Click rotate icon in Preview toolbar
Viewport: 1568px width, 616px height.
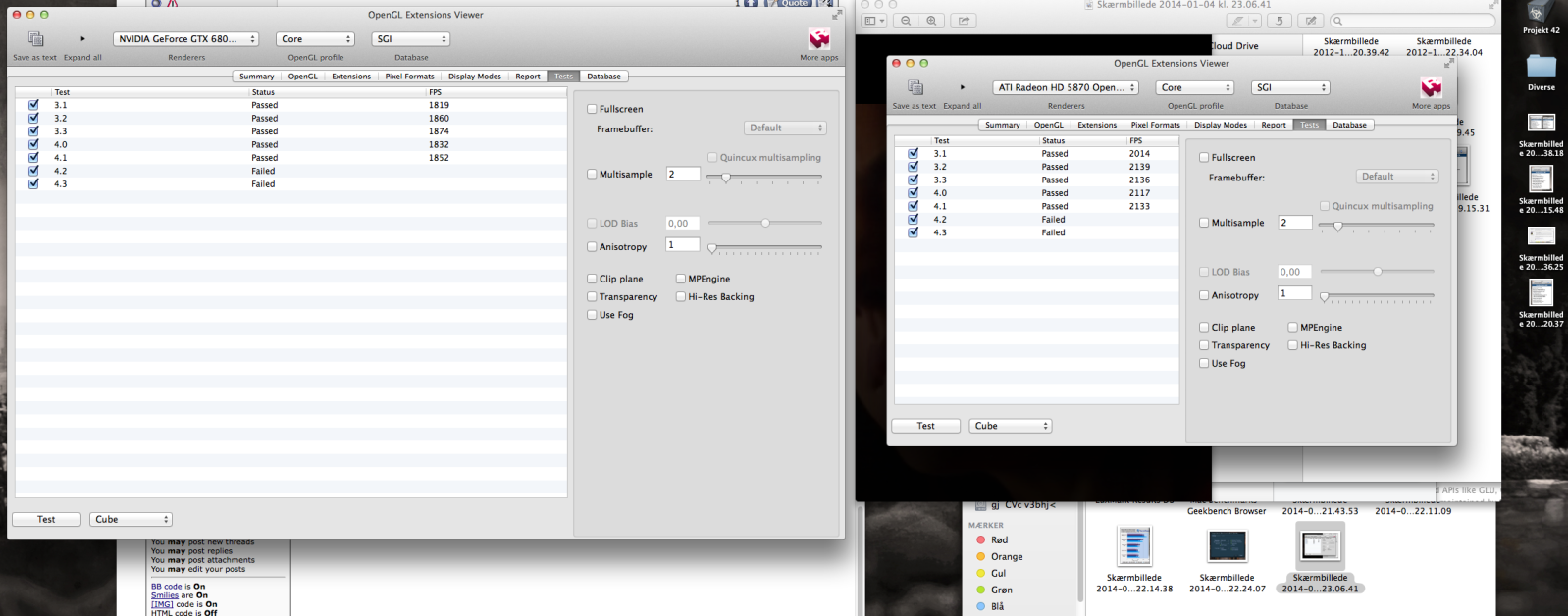tap(1279, 21)
